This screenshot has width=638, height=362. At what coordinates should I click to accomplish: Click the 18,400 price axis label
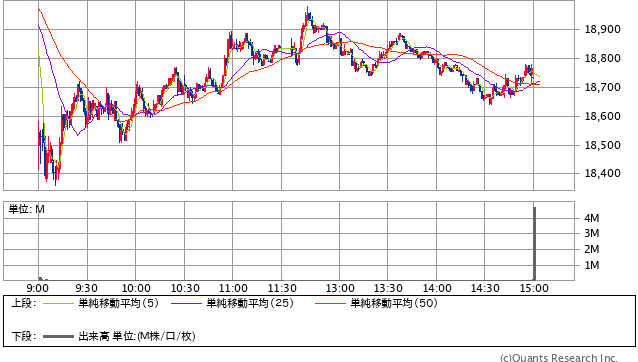603,174
